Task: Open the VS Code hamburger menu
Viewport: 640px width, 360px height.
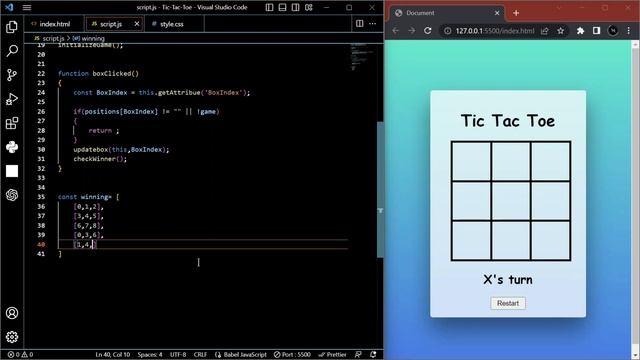Action: (x=27, y=7)
